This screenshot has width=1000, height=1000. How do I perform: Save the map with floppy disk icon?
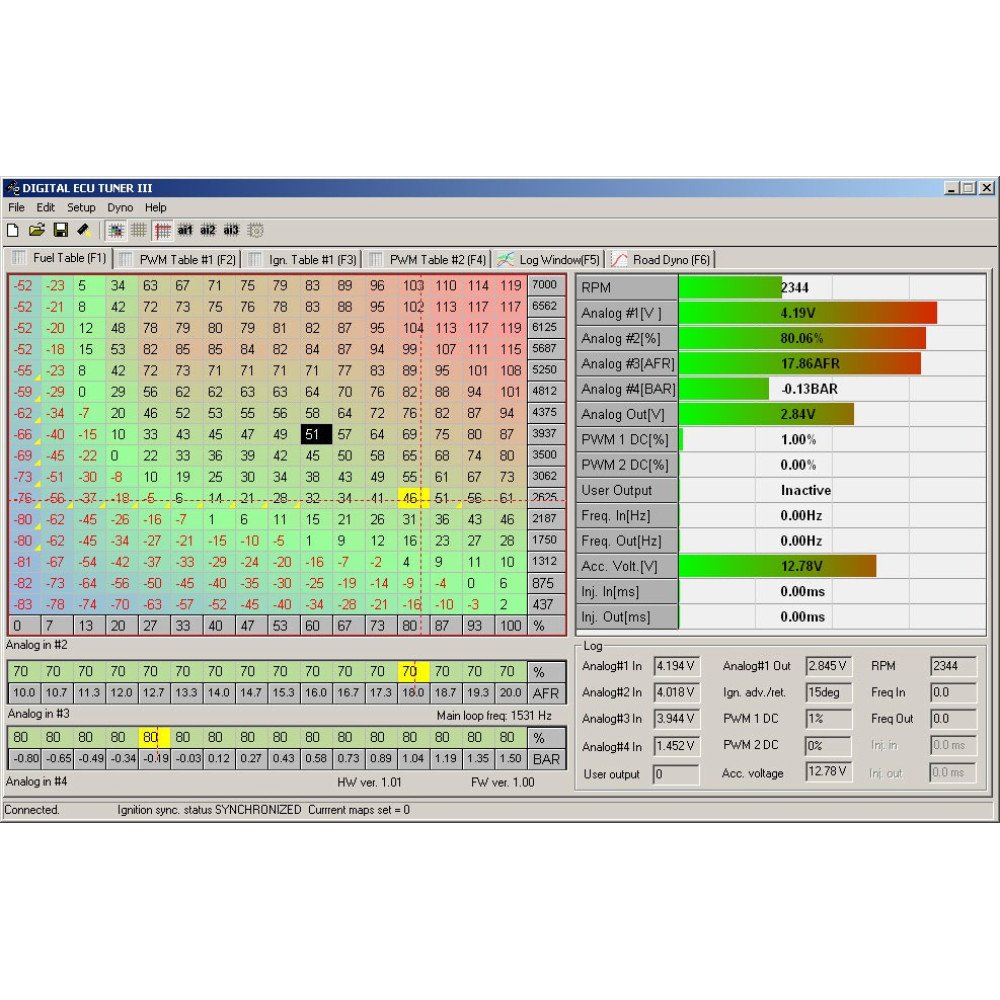(60, 230)
